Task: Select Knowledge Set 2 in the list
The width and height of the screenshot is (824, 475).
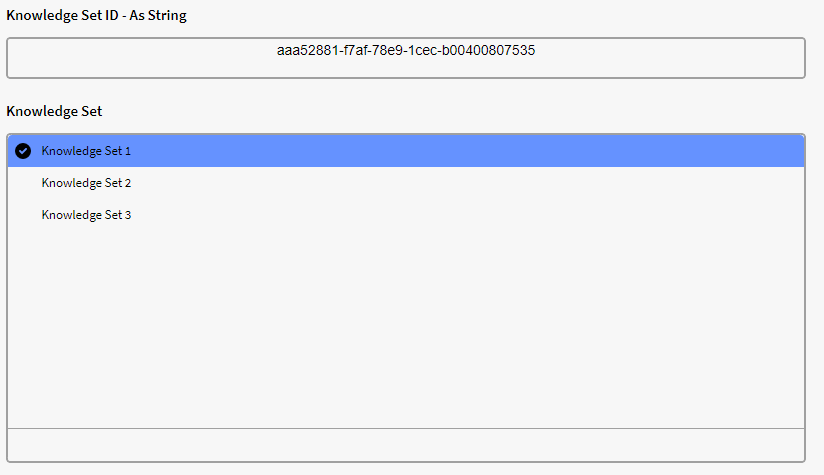Action: click(86, 183)
